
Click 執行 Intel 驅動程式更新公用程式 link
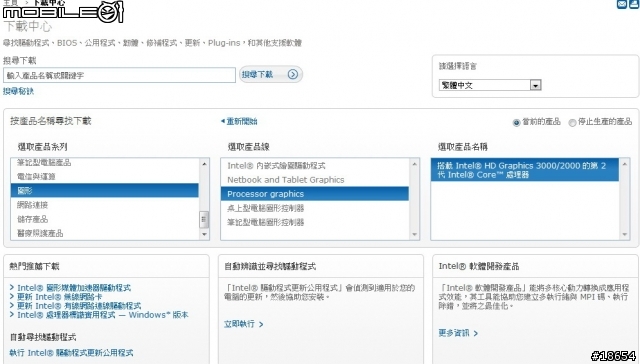pos(71,353)
